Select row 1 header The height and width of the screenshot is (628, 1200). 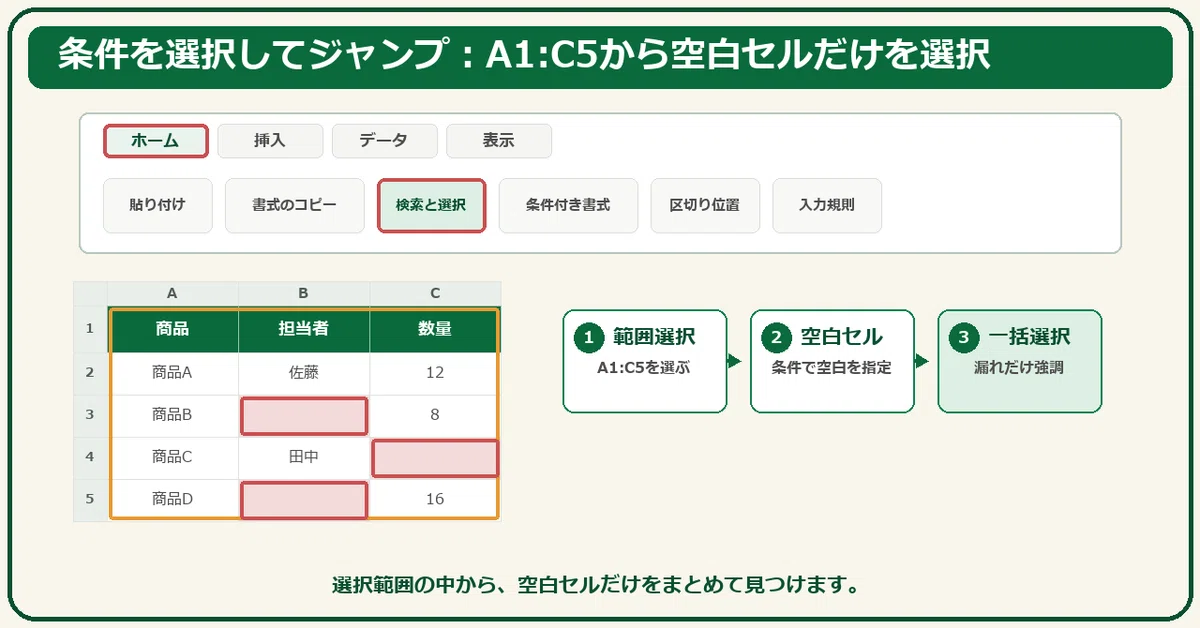coord(90,329)
